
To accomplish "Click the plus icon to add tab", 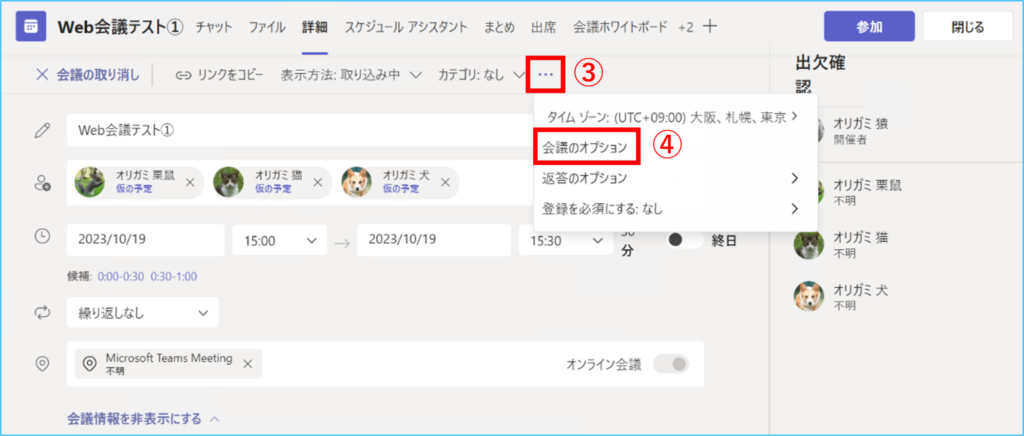I will coord(710,27).
